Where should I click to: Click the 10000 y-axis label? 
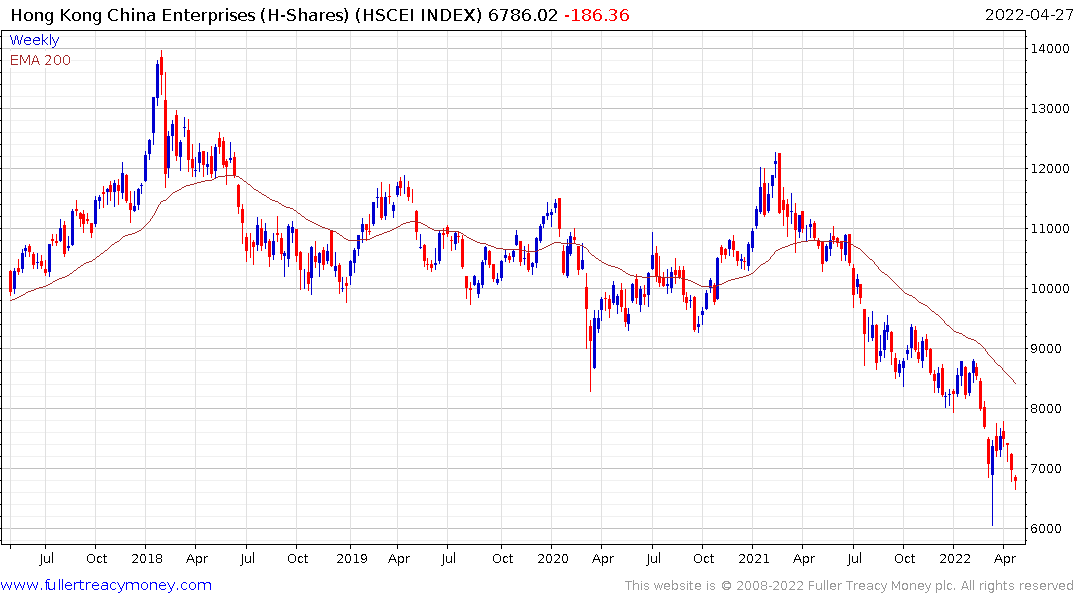click(1050, 289)
